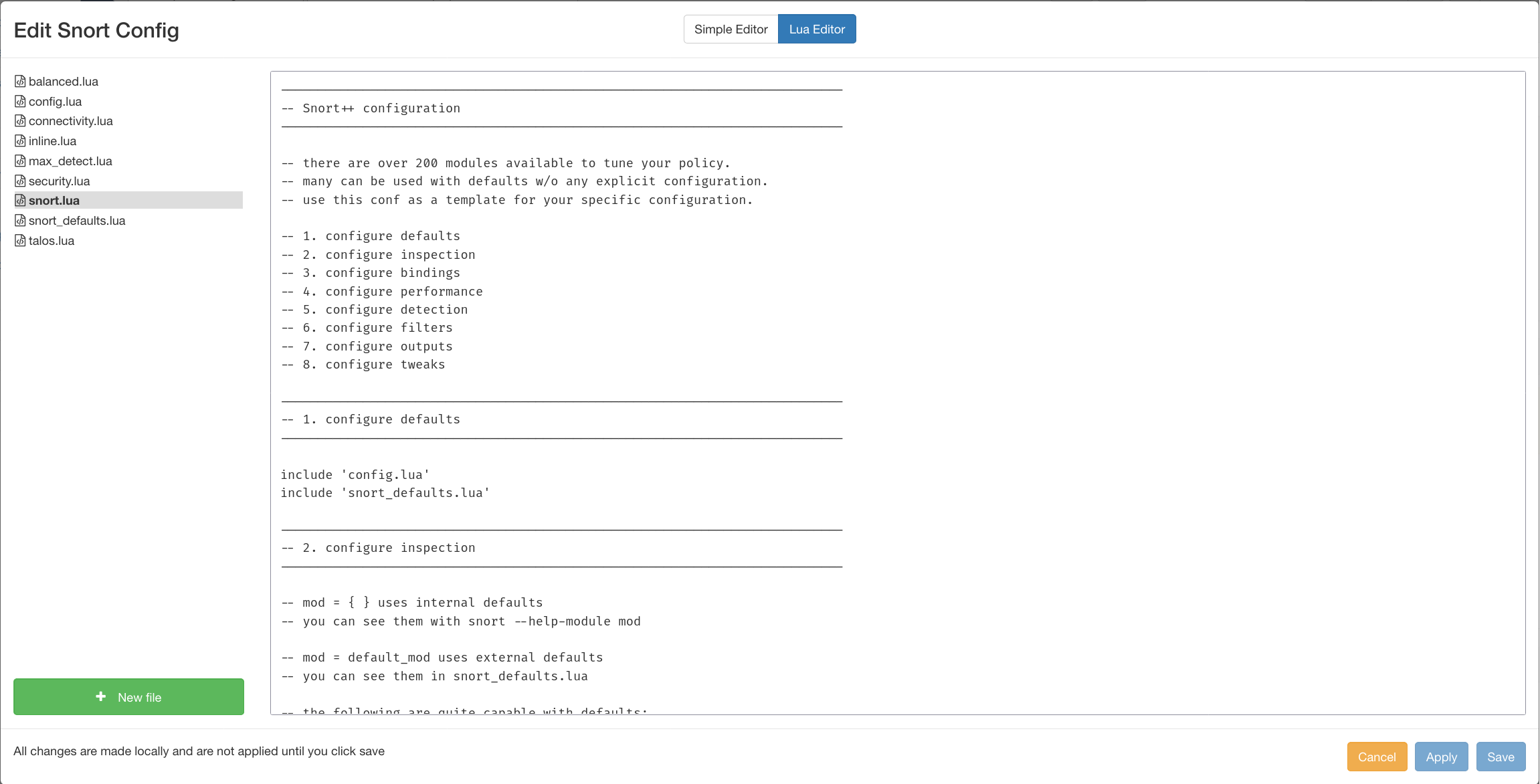
Task: Cancel the config edits
Action: 1377,757
